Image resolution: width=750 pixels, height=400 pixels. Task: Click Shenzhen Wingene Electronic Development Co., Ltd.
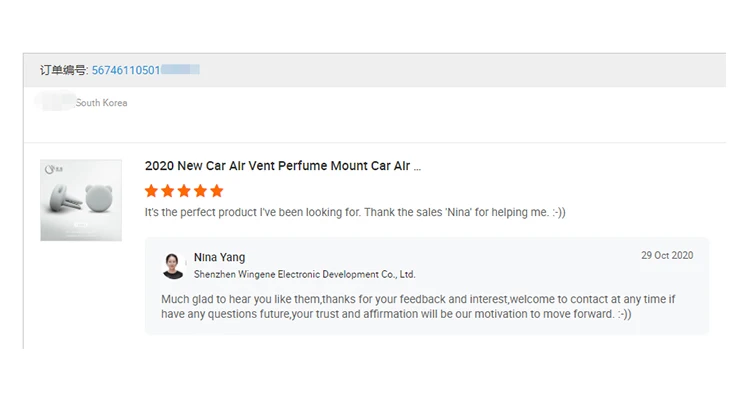(304, 274)
